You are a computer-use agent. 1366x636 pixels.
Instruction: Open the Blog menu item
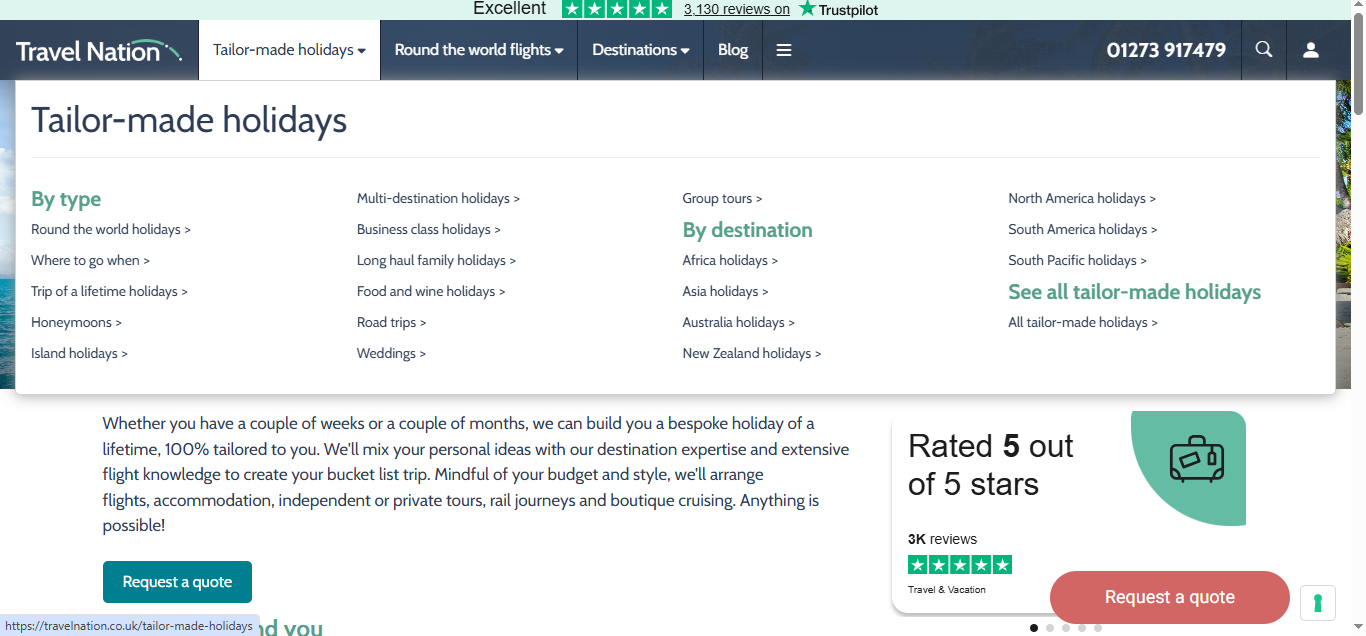click(732, 50)
